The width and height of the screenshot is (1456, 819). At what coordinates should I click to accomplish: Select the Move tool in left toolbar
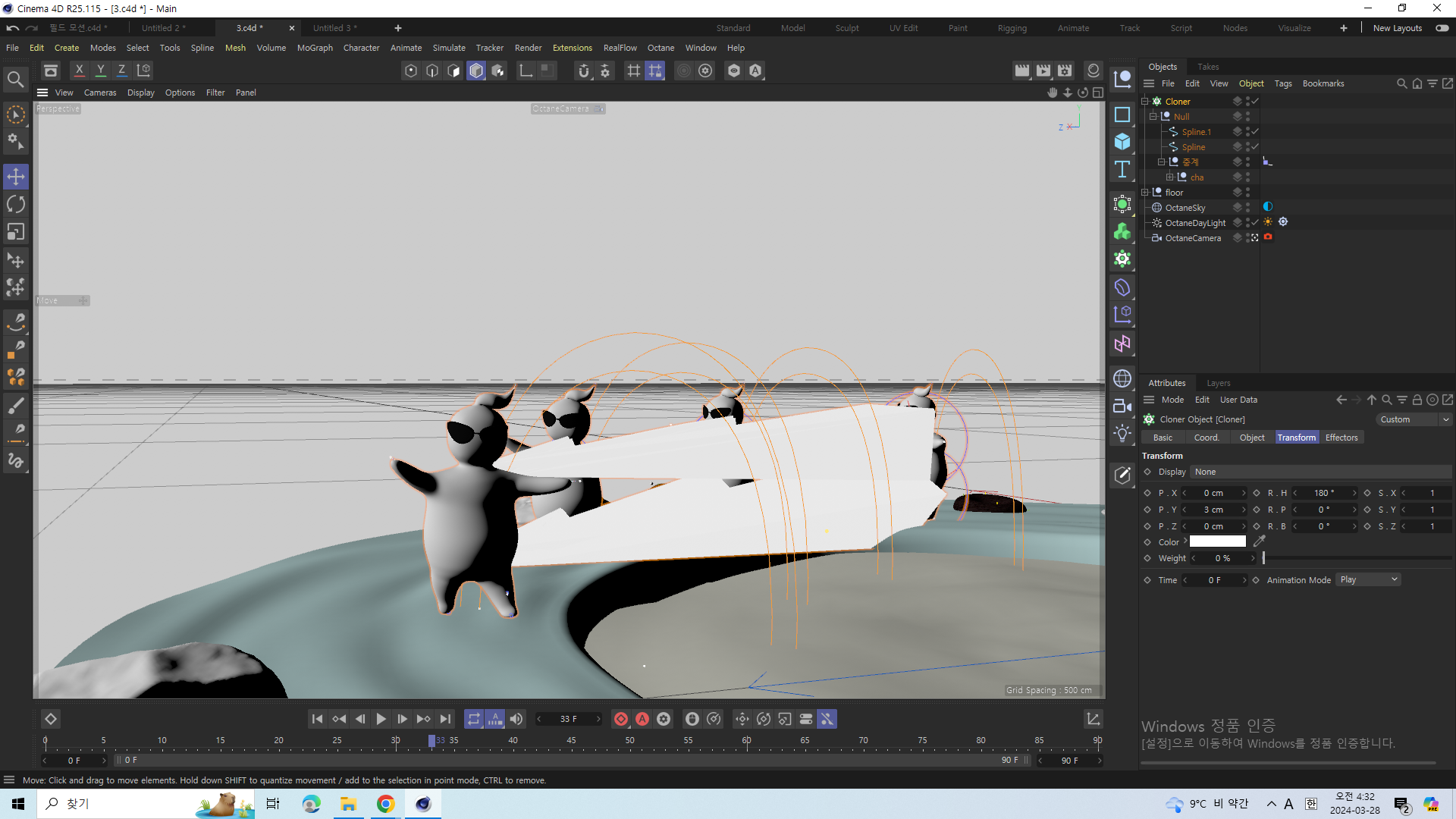(16, 177)
